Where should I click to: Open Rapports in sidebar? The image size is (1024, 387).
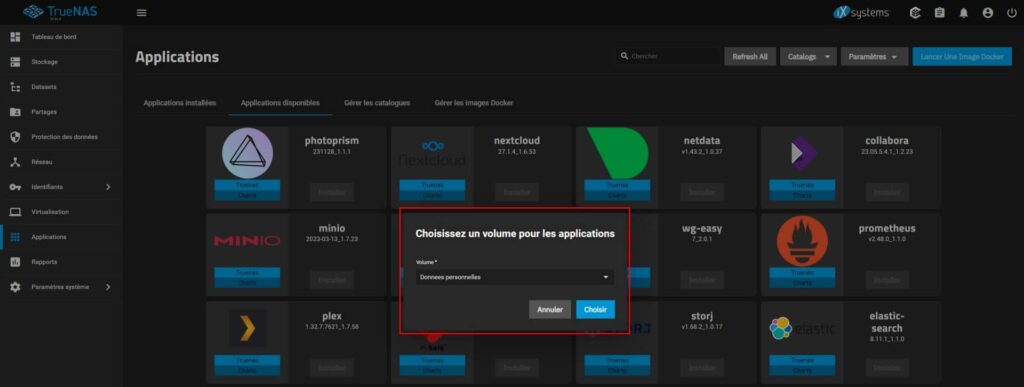[x=61, y=262]
